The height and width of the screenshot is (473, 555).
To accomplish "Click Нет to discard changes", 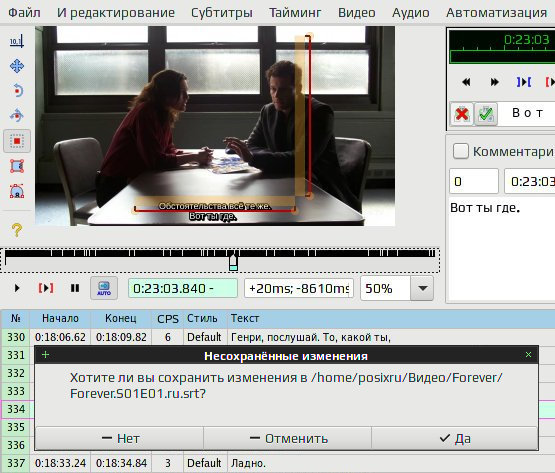I will tap(120, 438).
